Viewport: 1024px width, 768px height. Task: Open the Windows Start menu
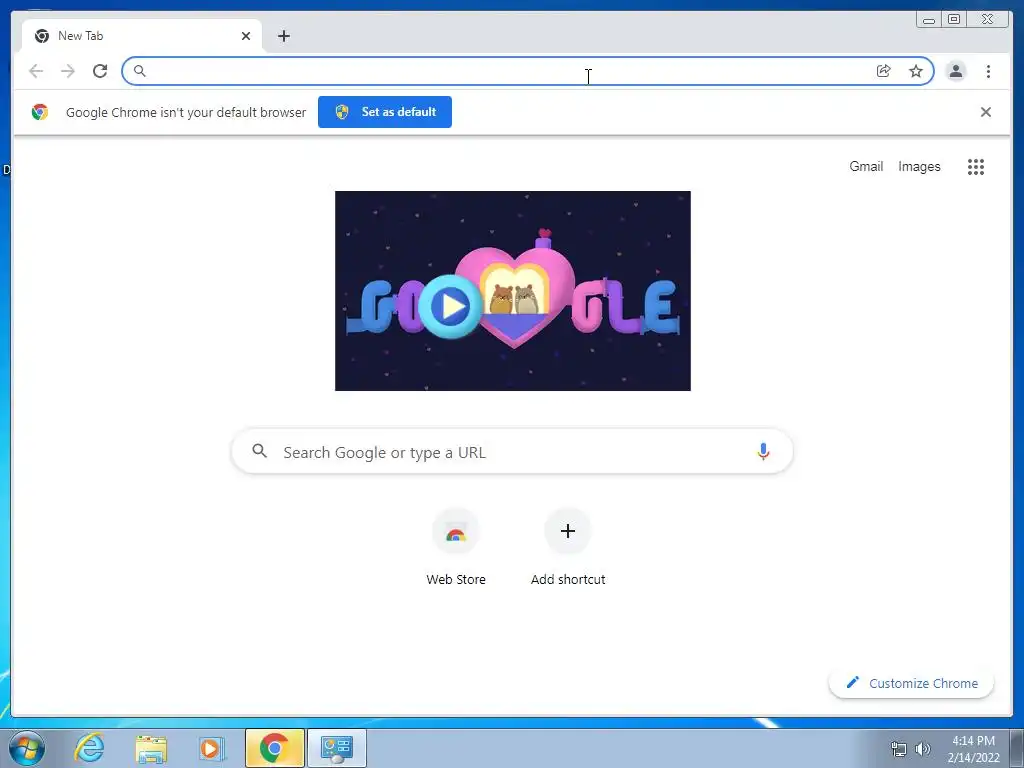(x=26, y=748)
